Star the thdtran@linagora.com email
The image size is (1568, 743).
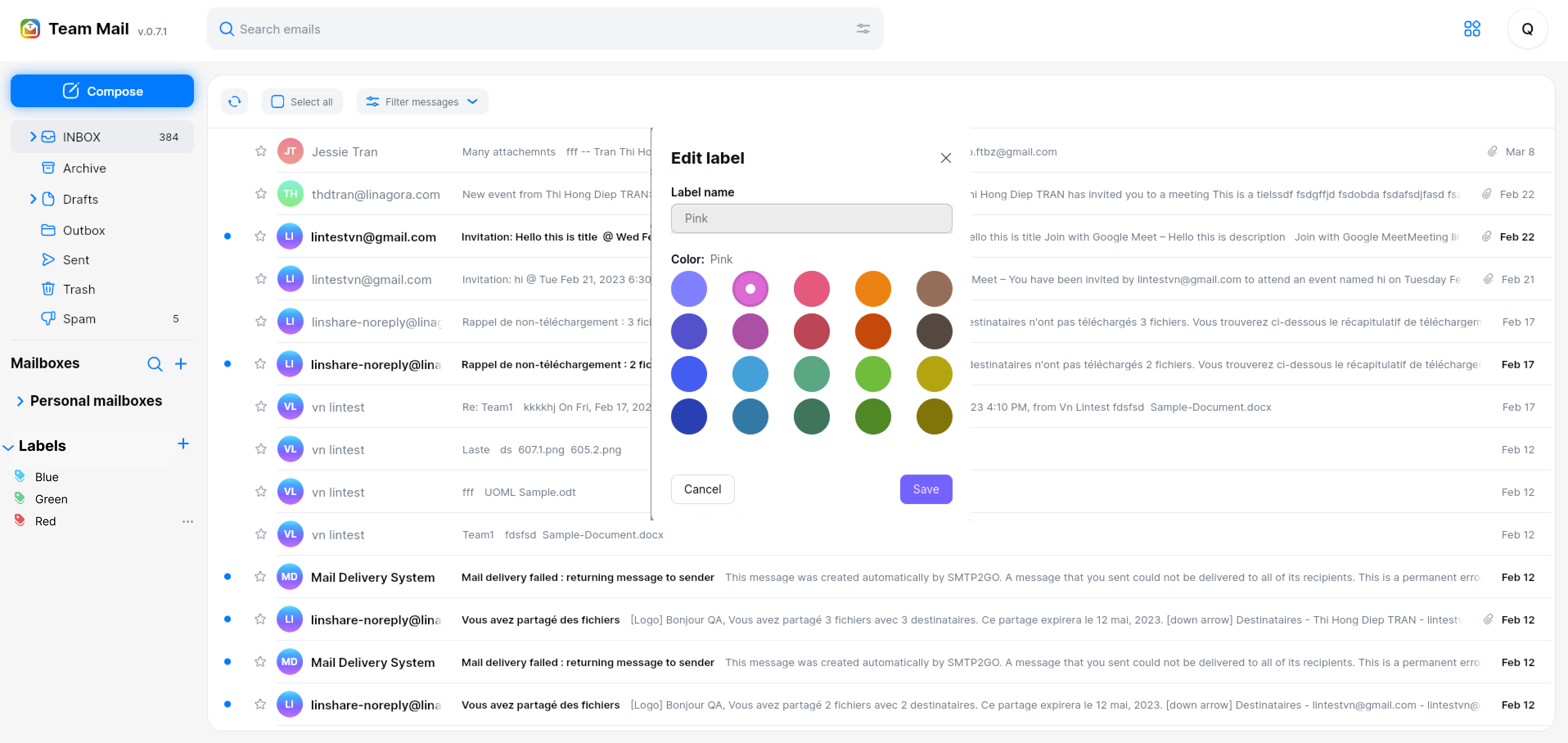tap(261, 194)
